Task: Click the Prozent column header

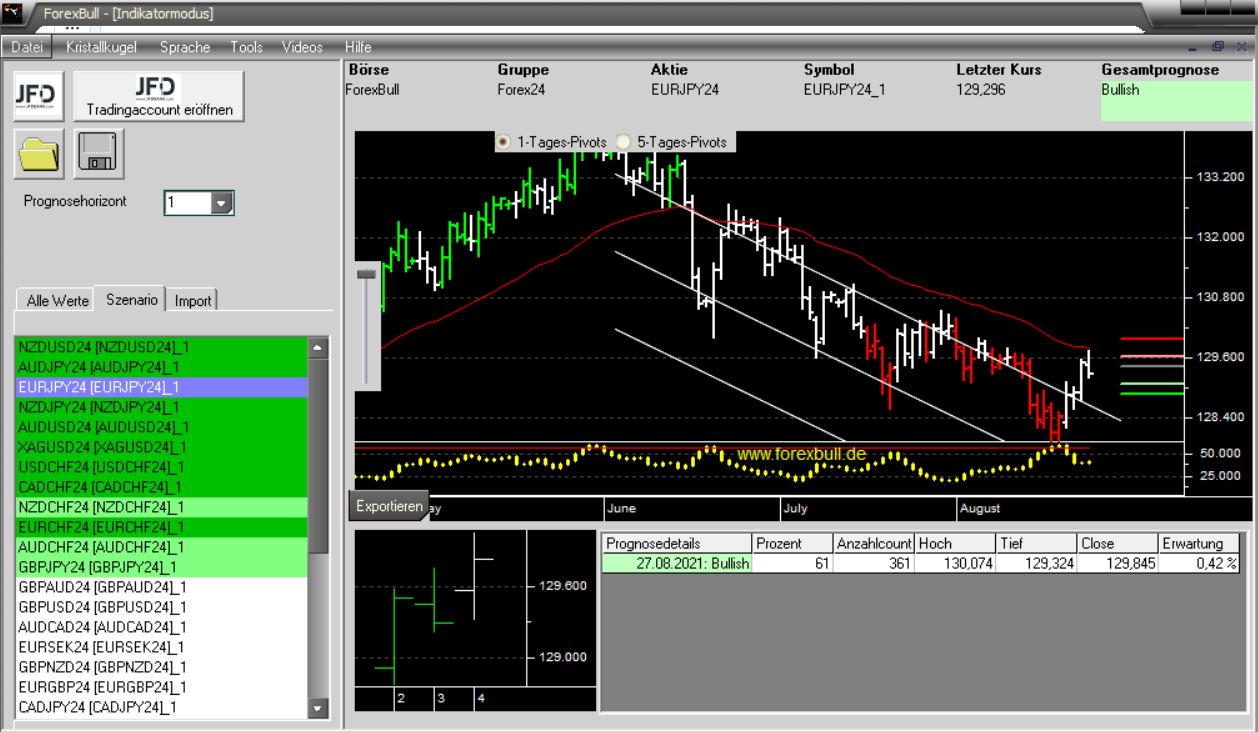Action: 792,544
